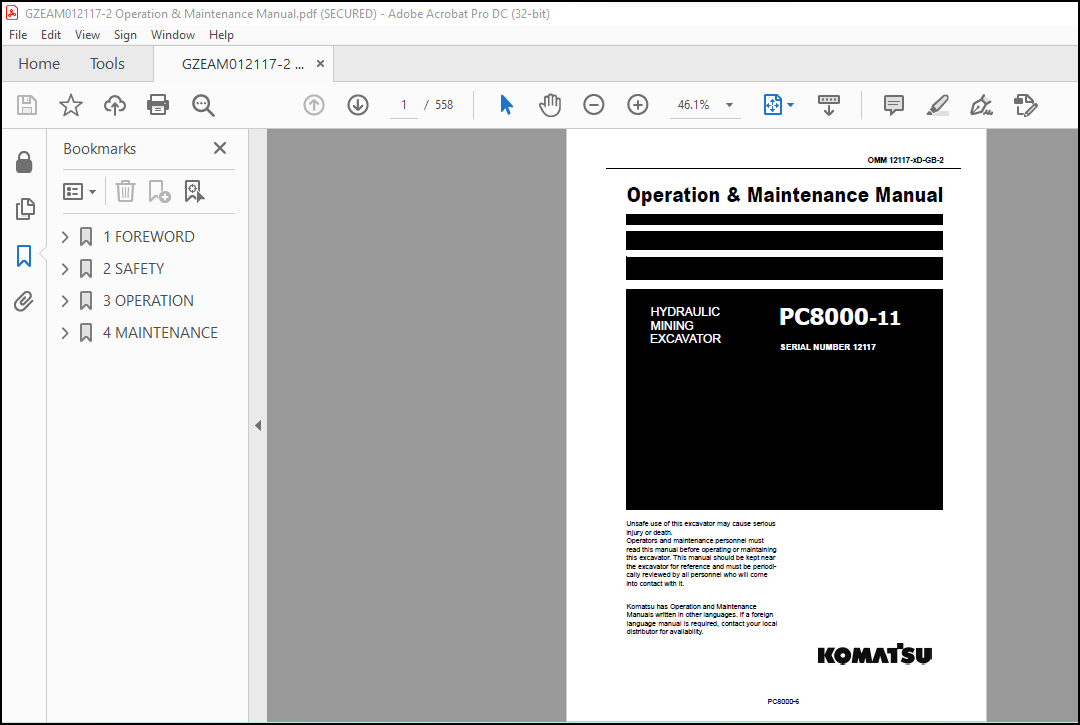Open the Help menu
The height and width of the screenshot is (725, 1080).
(221, 34)
